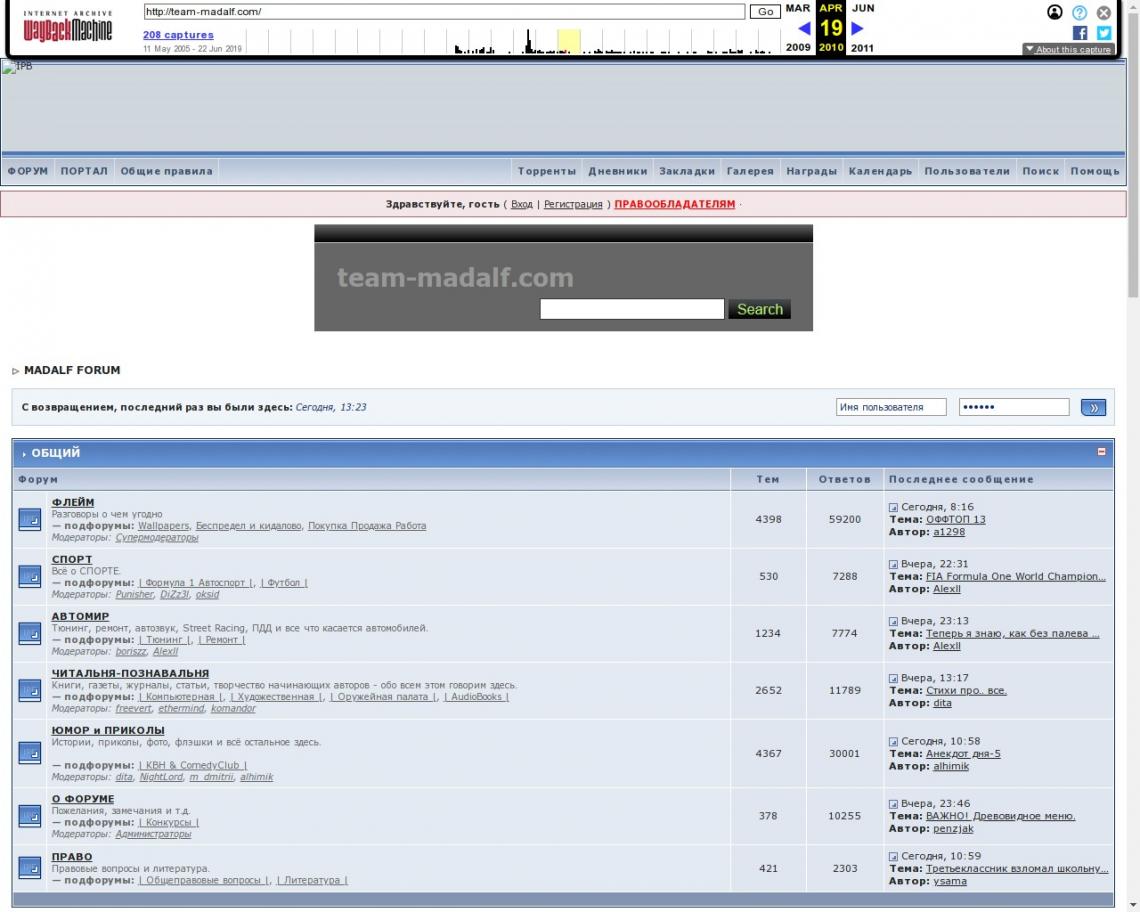Open the ЮМОР и ПРИКОЛЫ forum

tap(108, 730)
